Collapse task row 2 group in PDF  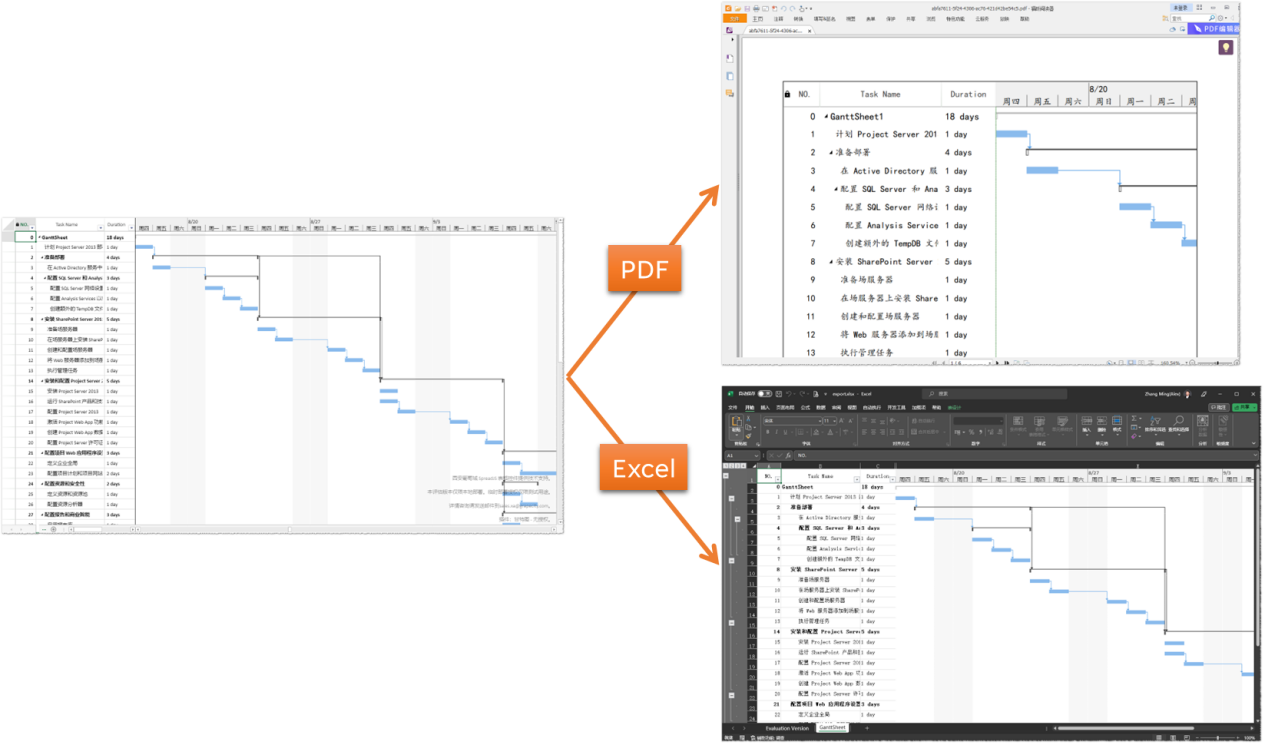[831, 153]
